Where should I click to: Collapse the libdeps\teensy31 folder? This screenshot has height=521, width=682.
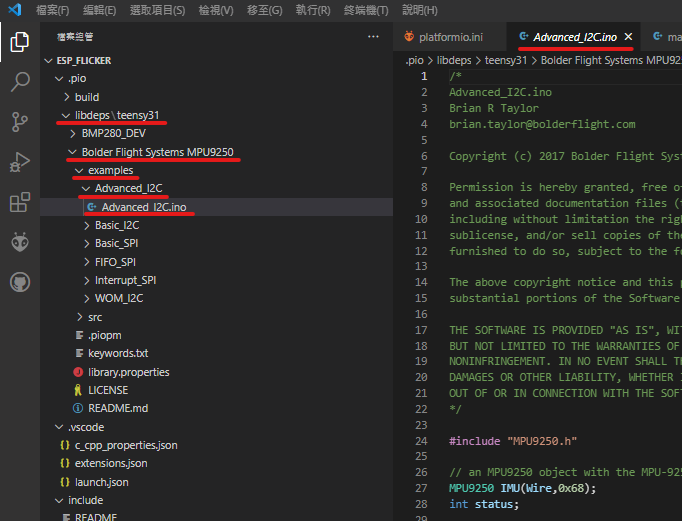[66, 115]
